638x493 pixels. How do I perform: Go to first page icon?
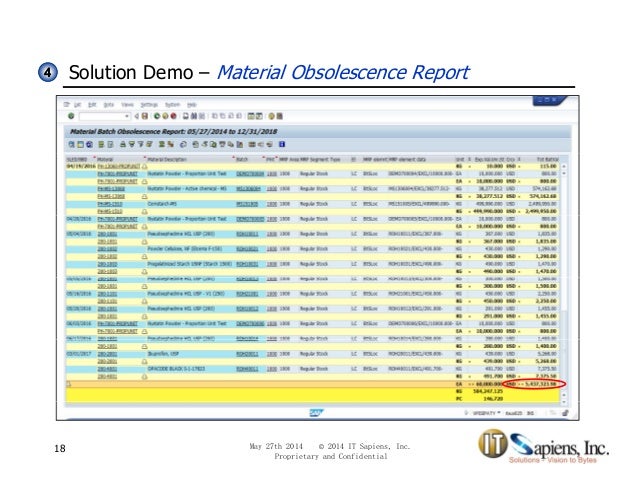click(214, 116)
